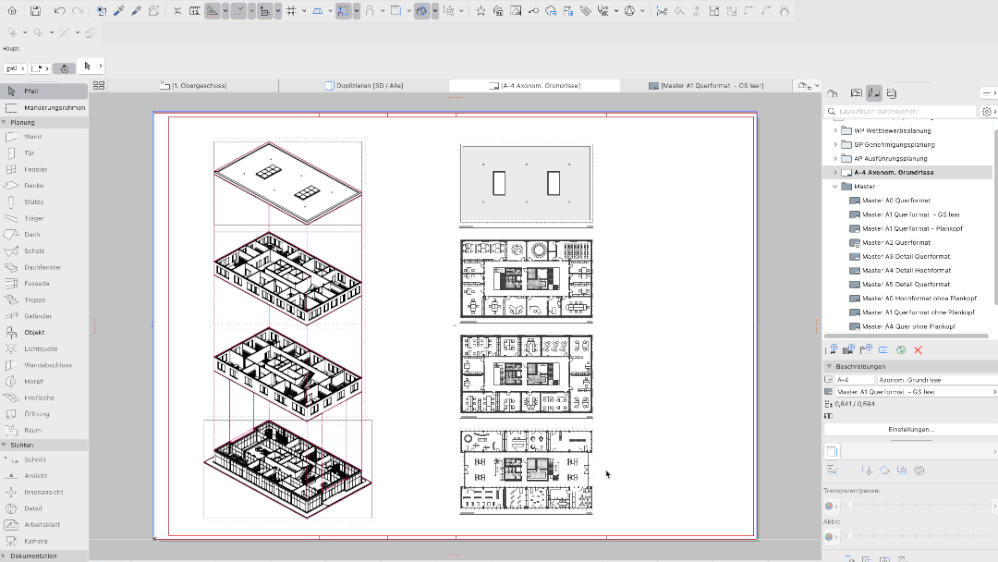Click the eyedropper pick-up parameters icon
Viewport: 998px width, 562px height.
click(118, 11)
